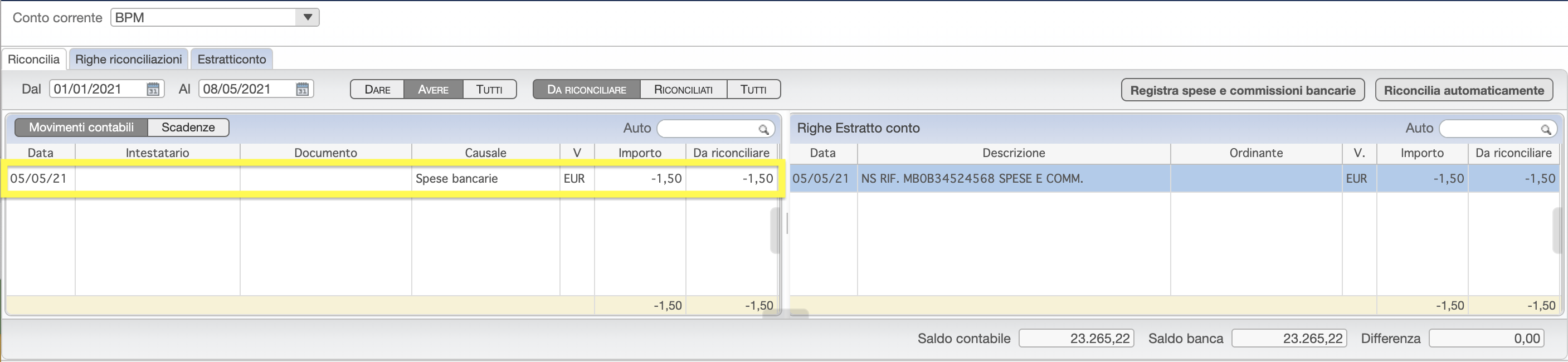Open the Righe riconciliazioni tab
1568x362 pixels.
point(128,59)
